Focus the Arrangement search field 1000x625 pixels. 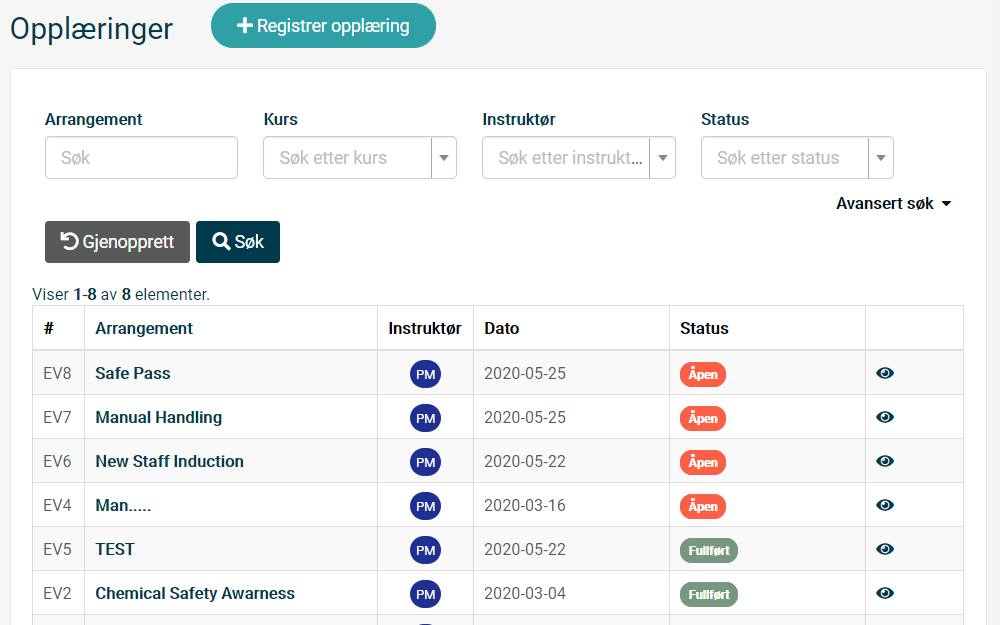click(141, 158)
